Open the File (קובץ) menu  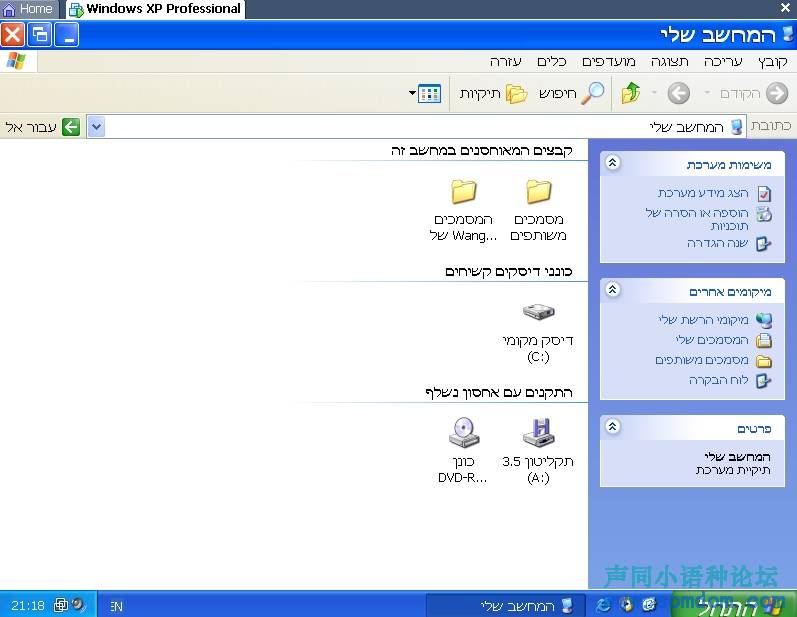tap(772, 62)
